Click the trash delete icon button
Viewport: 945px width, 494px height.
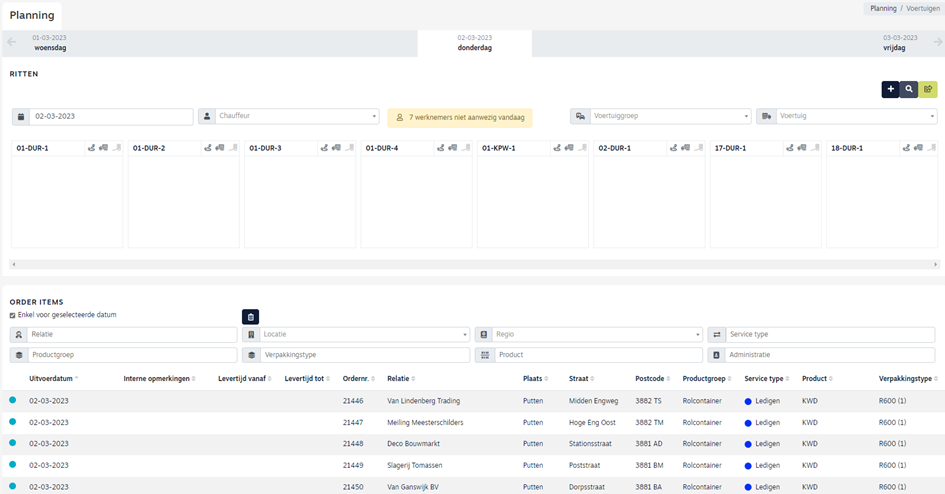250,316
